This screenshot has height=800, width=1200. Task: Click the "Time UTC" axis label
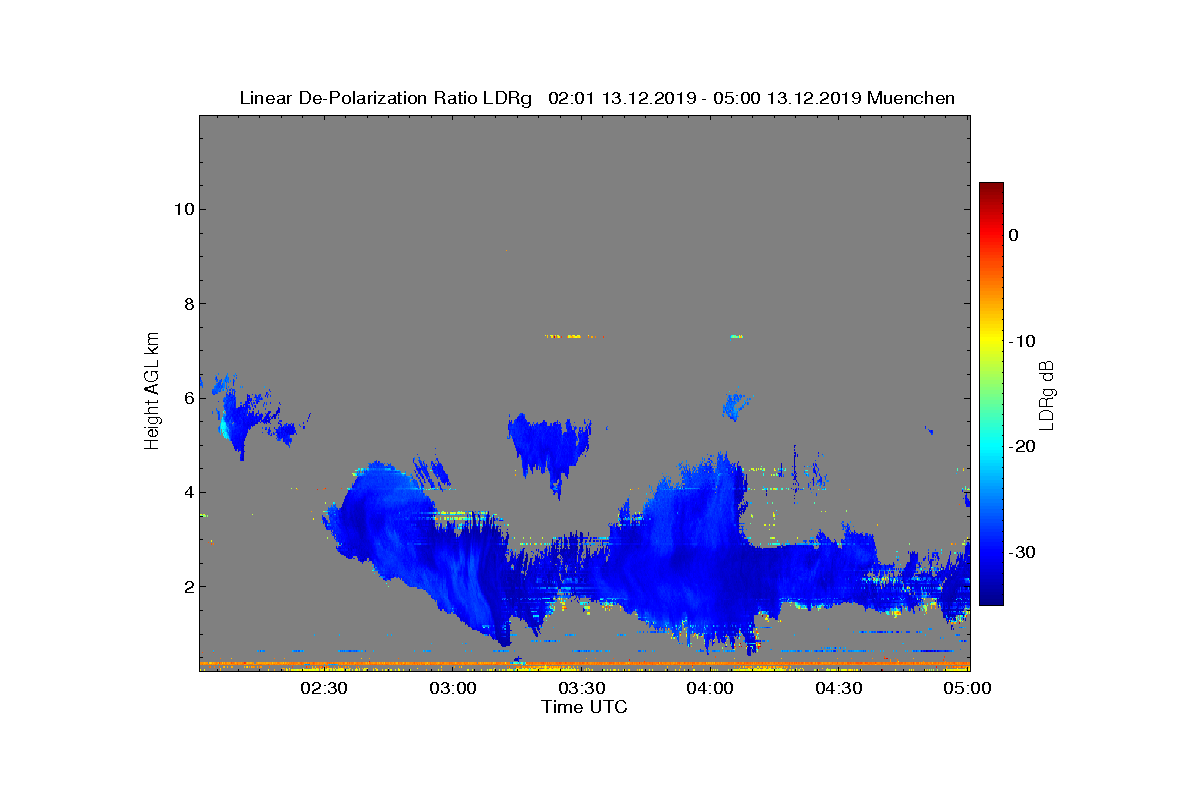pyautogui.click(x=584, y=707)
